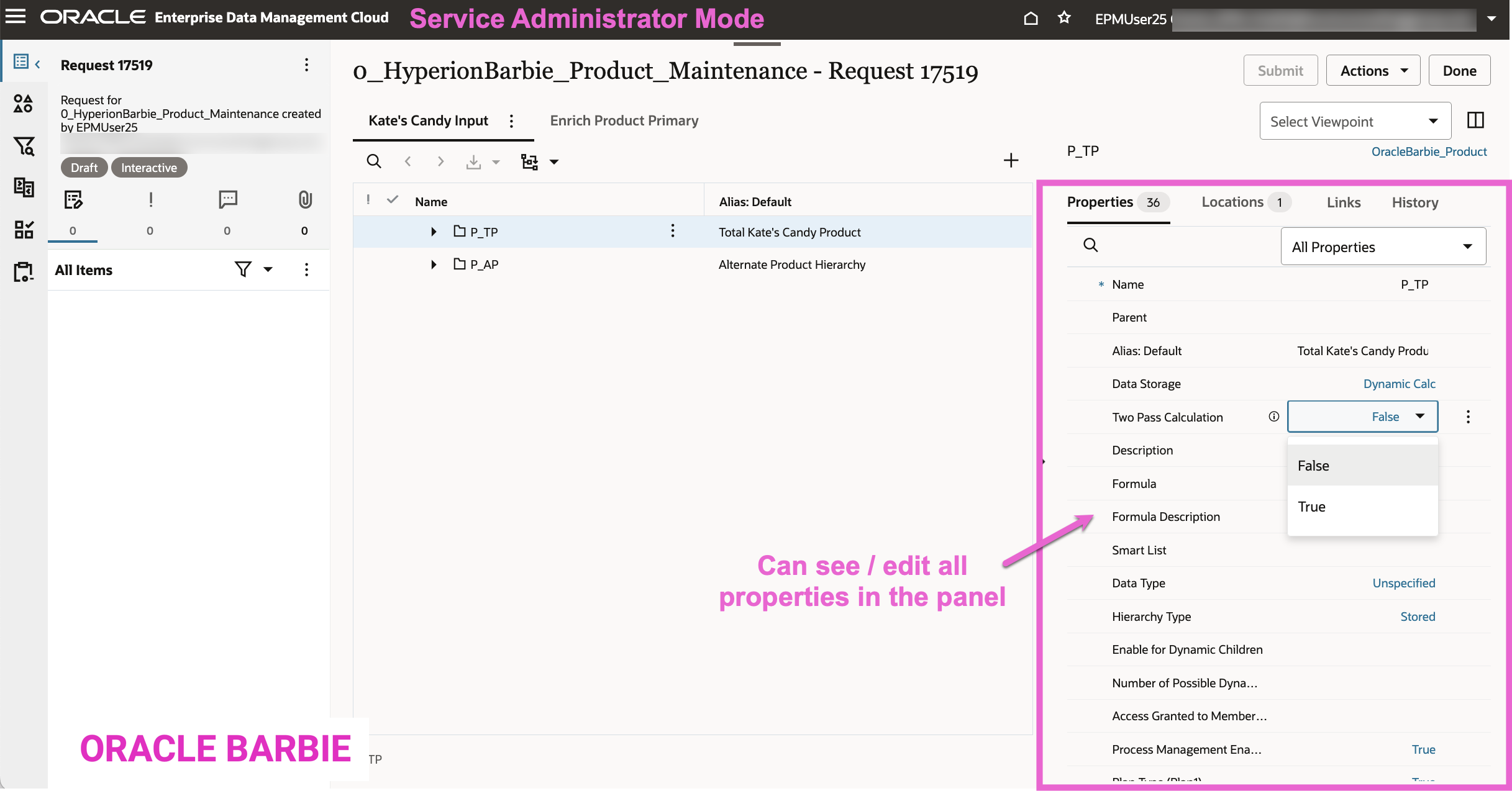Open the attachments paperclip icon
The height and width of the screenshot is (791, 1512).
(304, 199)
